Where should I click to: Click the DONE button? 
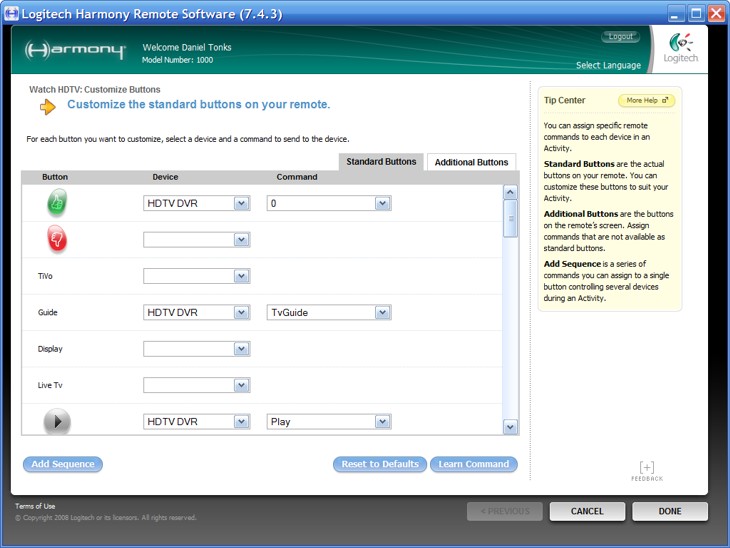click(x=670, y=511)
